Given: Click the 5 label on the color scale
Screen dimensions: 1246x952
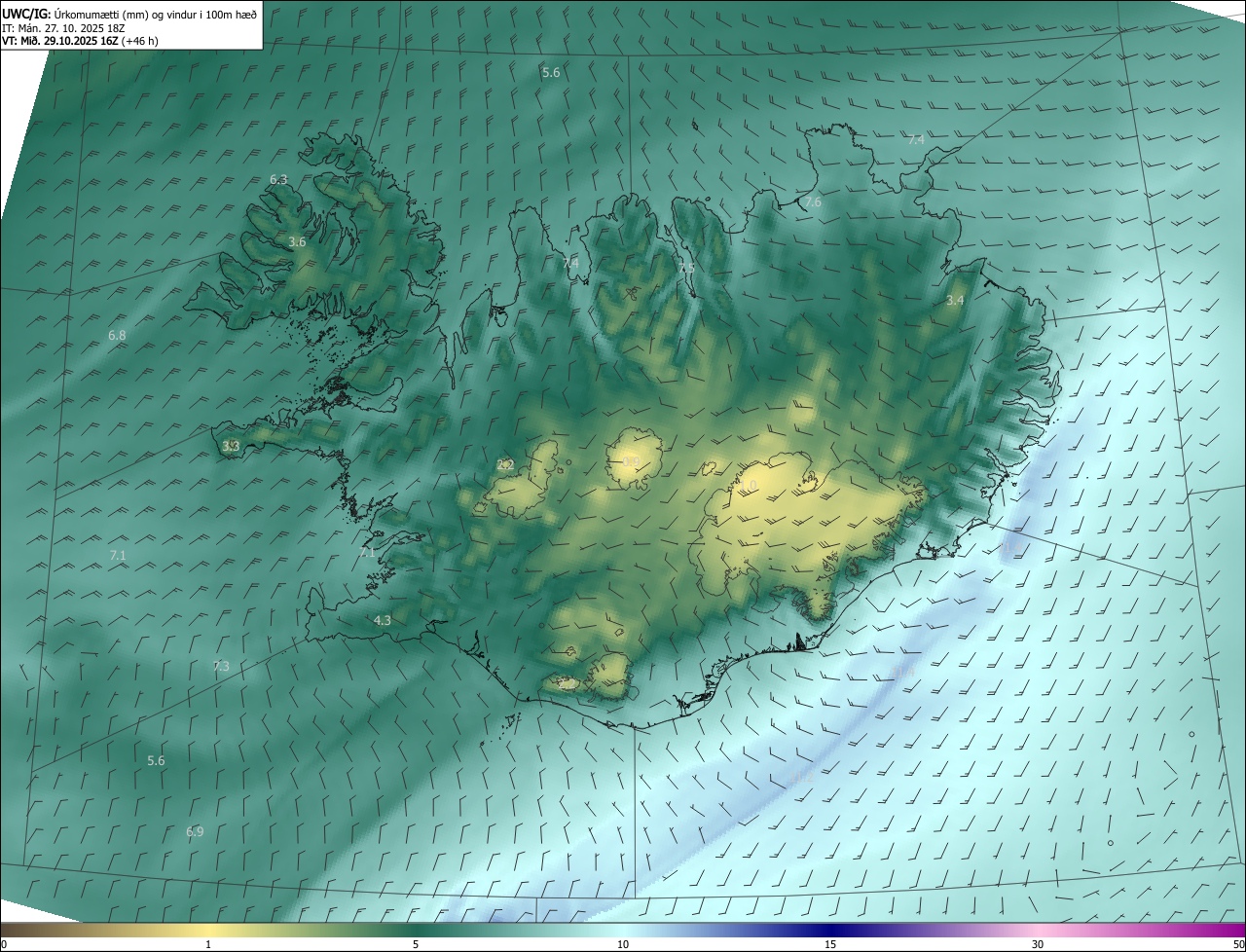Looking at the screenshot, I should click(x=416, y=944).
